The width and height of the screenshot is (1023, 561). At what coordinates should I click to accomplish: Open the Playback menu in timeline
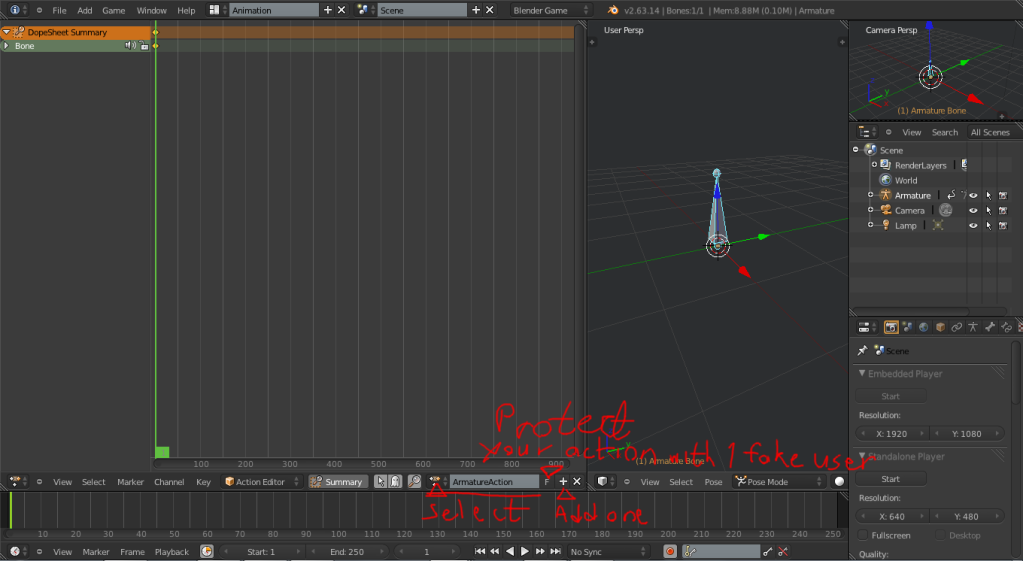172,552
